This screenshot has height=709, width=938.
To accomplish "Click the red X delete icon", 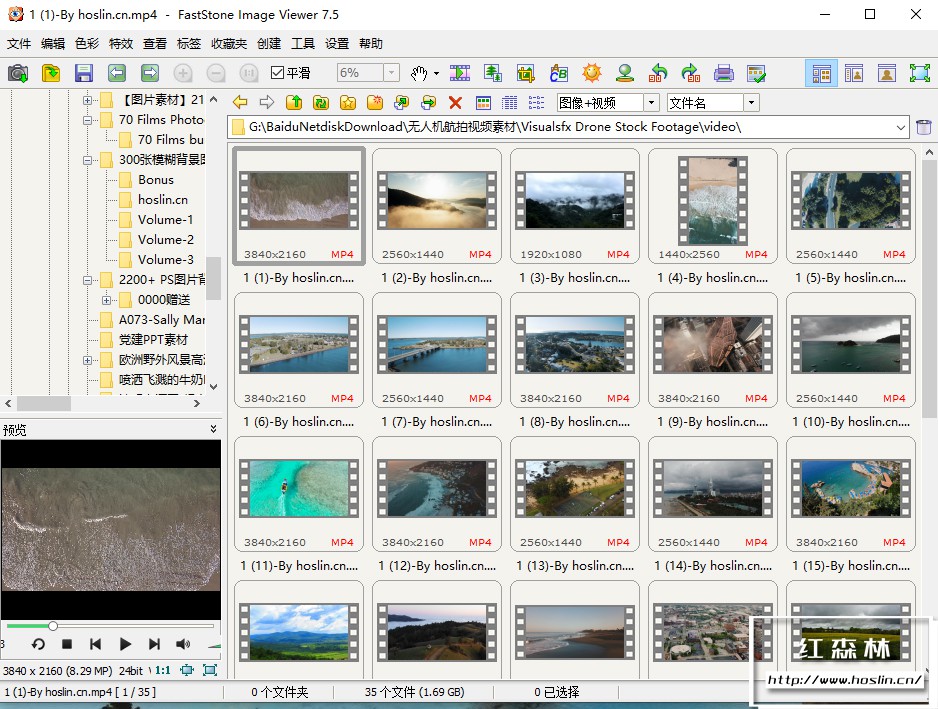I will point(455,102).
